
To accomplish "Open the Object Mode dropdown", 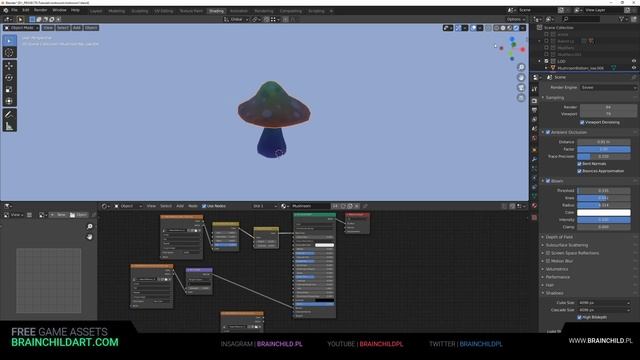I will 21,28.
